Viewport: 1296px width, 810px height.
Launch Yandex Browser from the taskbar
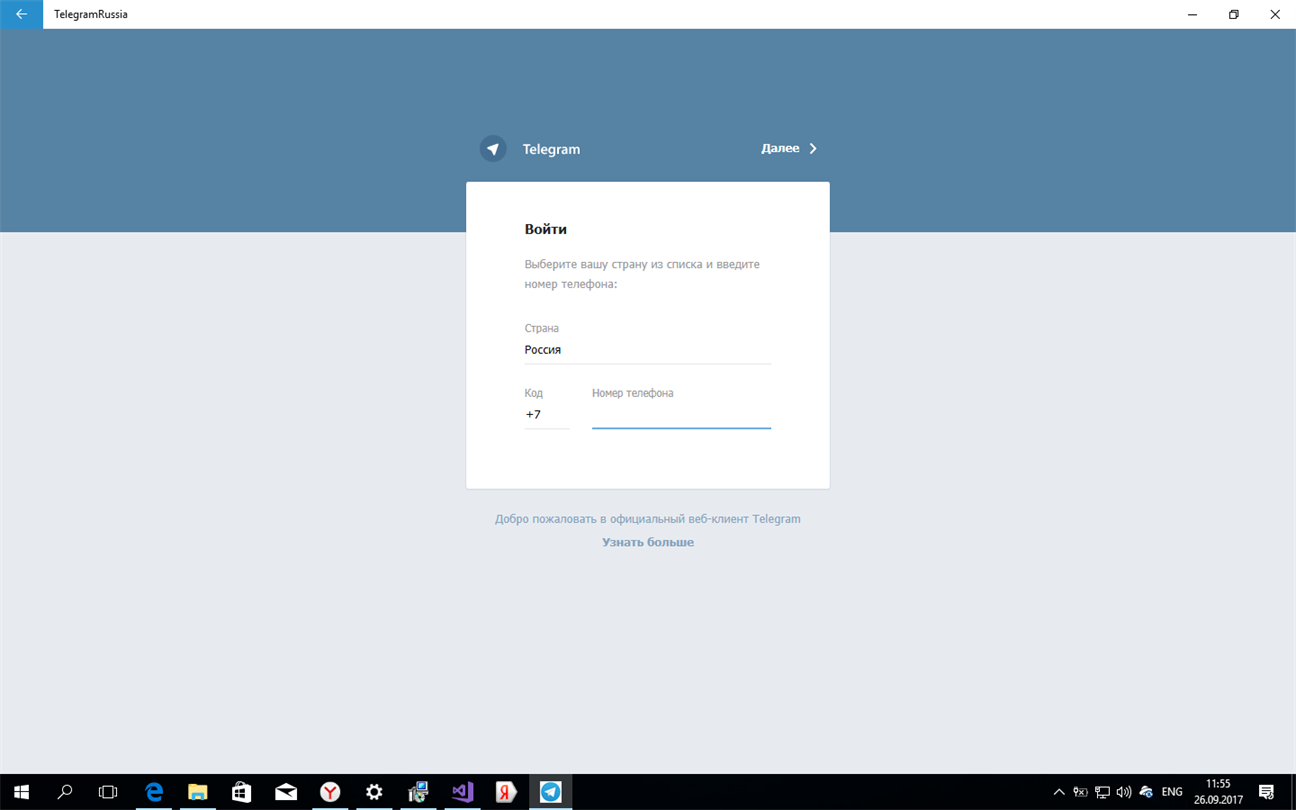330,792
